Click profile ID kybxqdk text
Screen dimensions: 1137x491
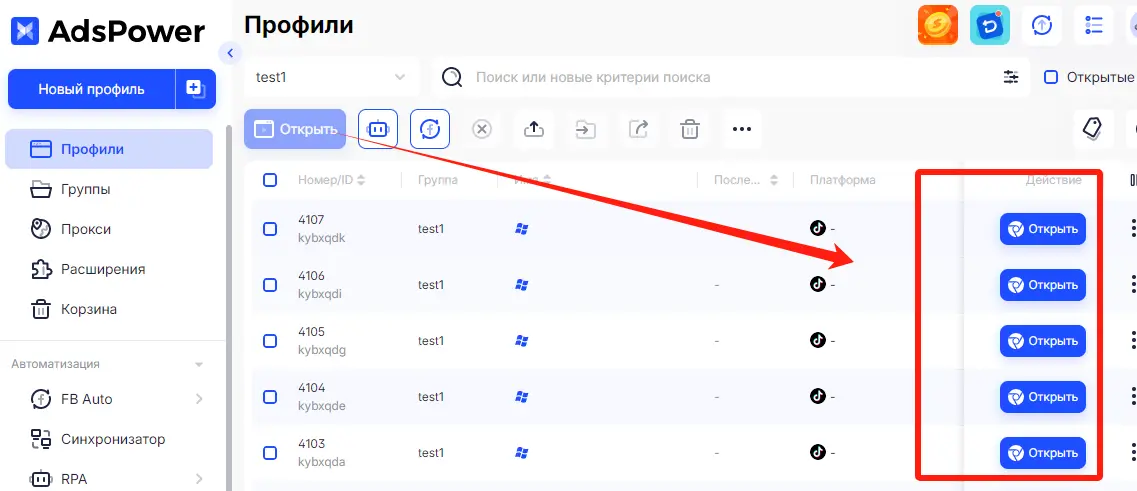322,238
